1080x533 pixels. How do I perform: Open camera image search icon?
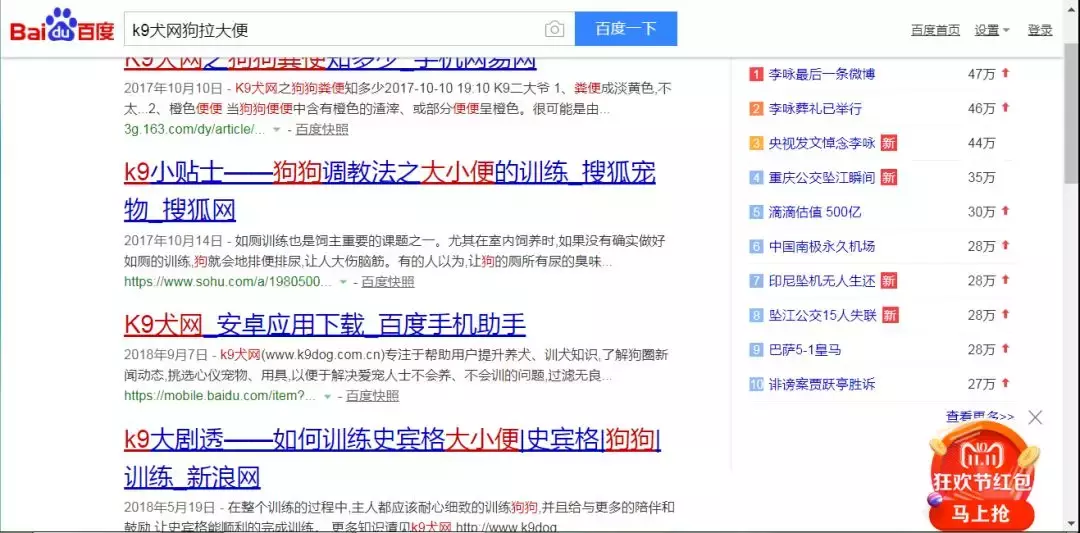point(554,29)
